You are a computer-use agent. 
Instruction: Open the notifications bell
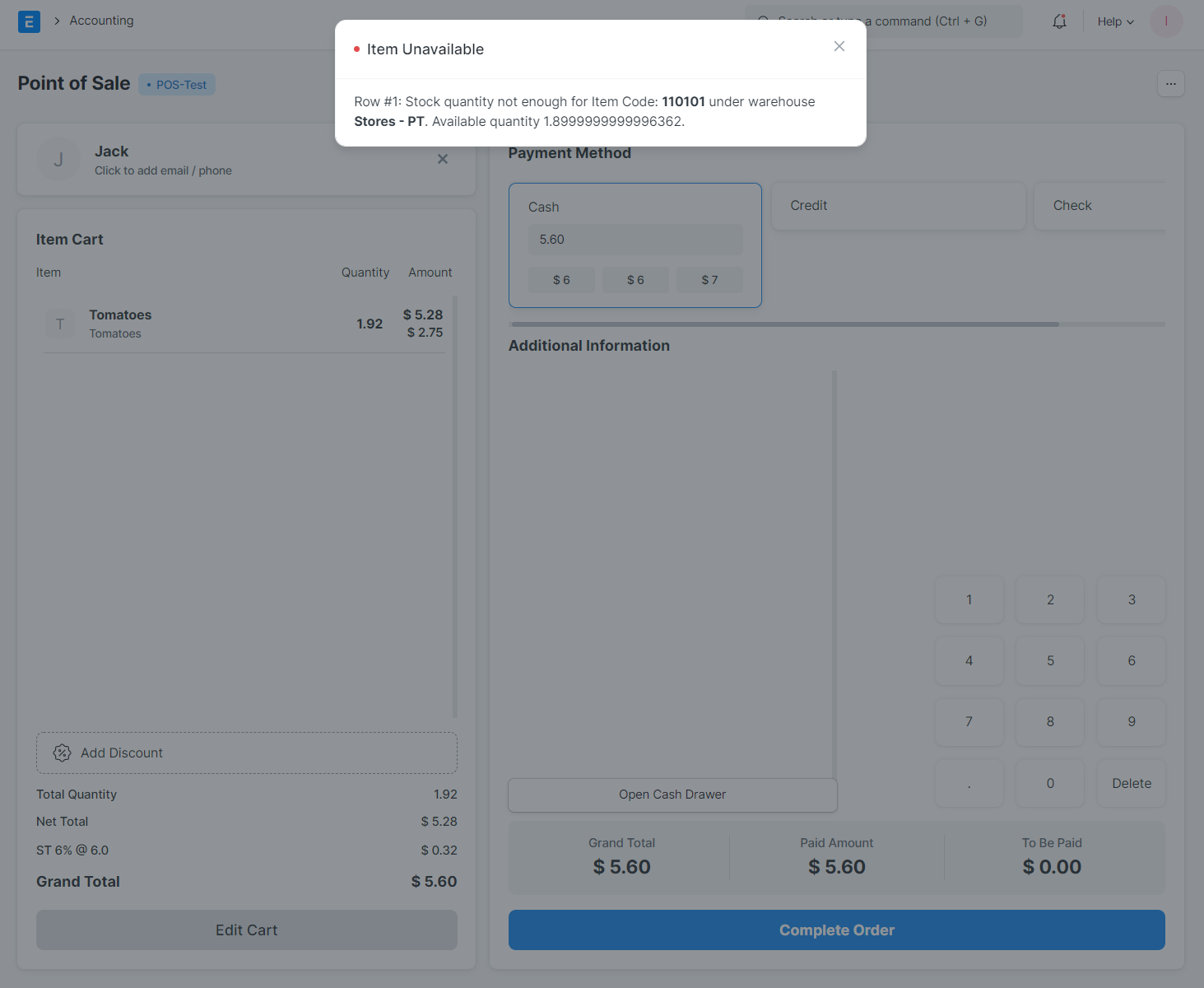[1059, 21]
